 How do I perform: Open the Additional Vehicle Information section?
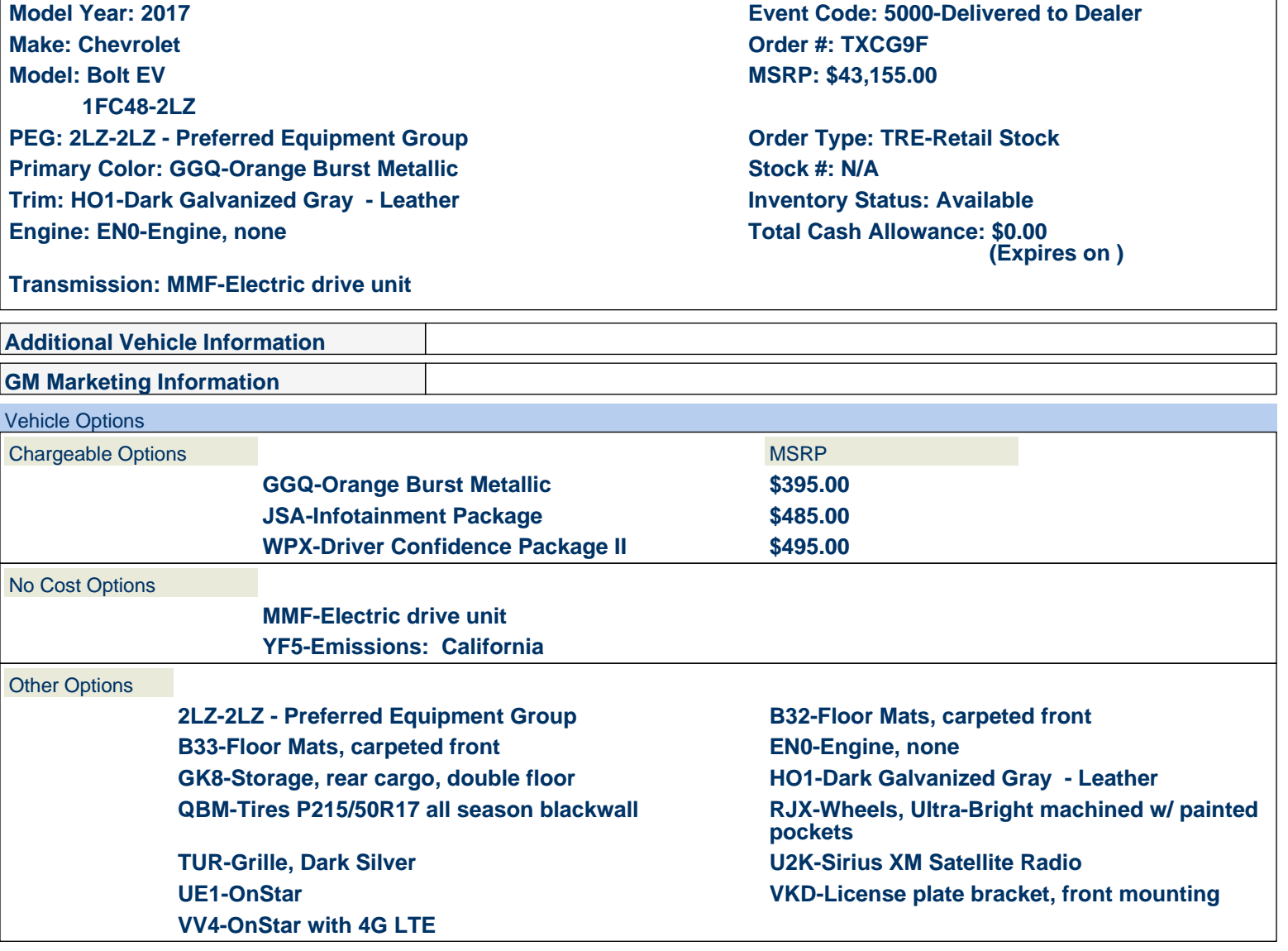coord(213,339)
